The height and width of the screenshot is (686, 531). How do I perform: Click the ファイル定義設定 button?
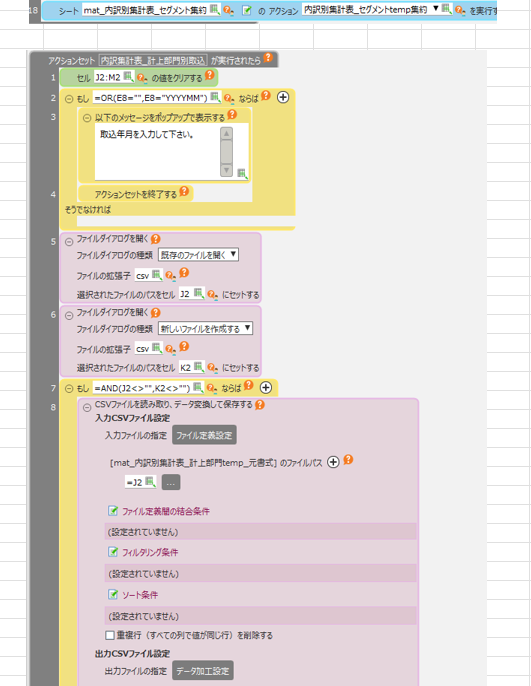[x=204, y=435]
